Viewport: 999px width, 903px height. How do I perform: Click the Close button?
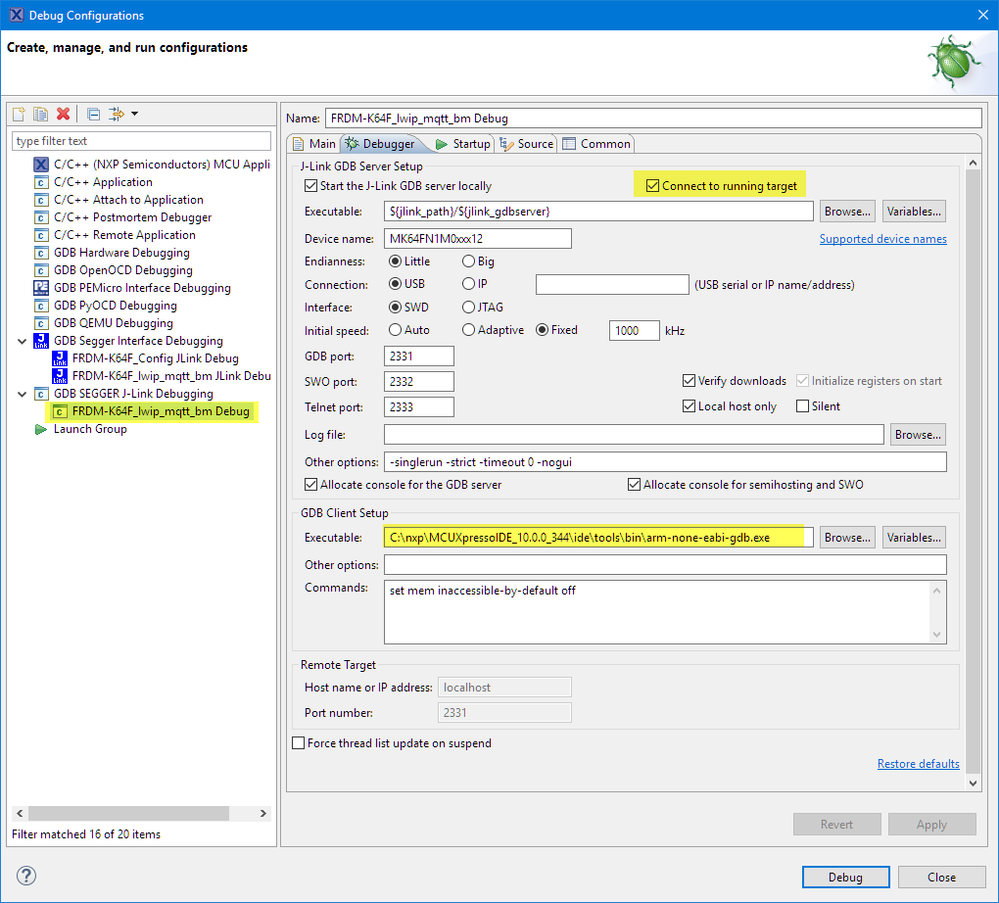pos(941,878)
